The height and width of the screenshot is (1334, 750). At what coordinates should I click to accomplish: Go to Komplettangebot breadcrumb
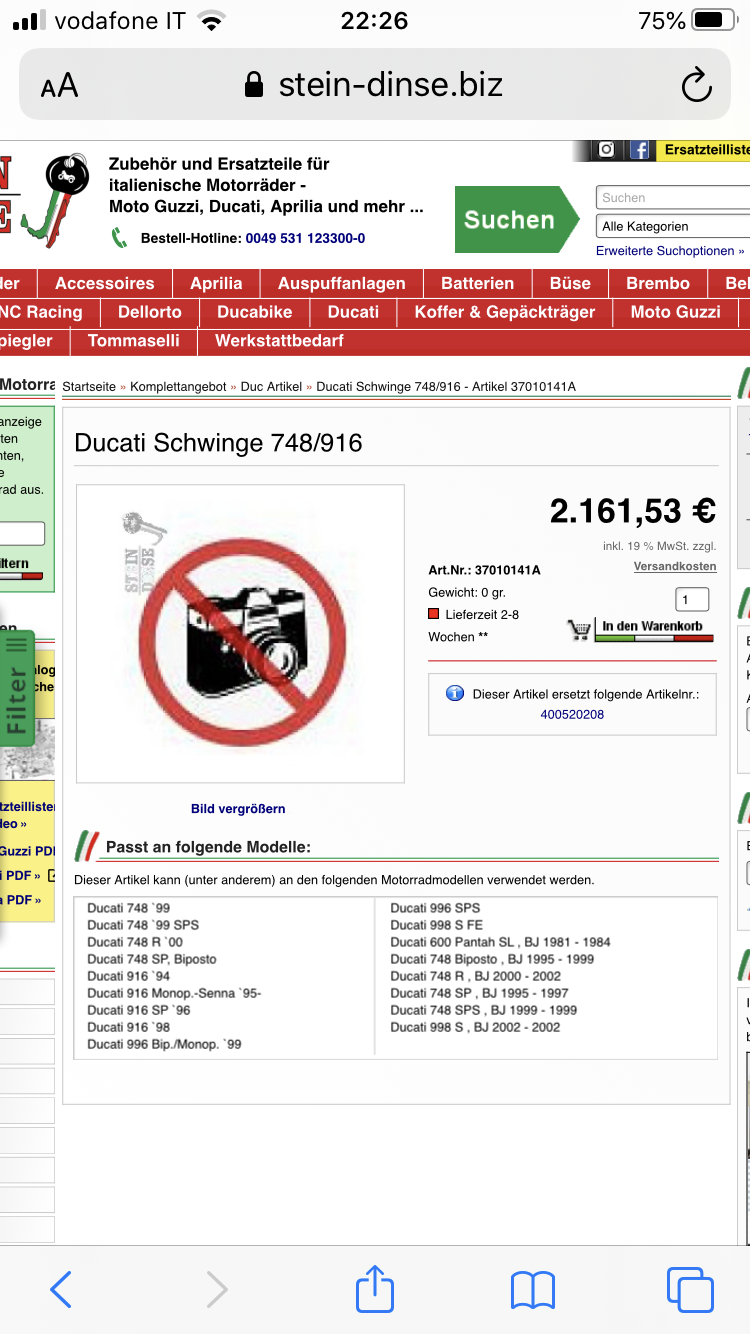coord(178,387)
